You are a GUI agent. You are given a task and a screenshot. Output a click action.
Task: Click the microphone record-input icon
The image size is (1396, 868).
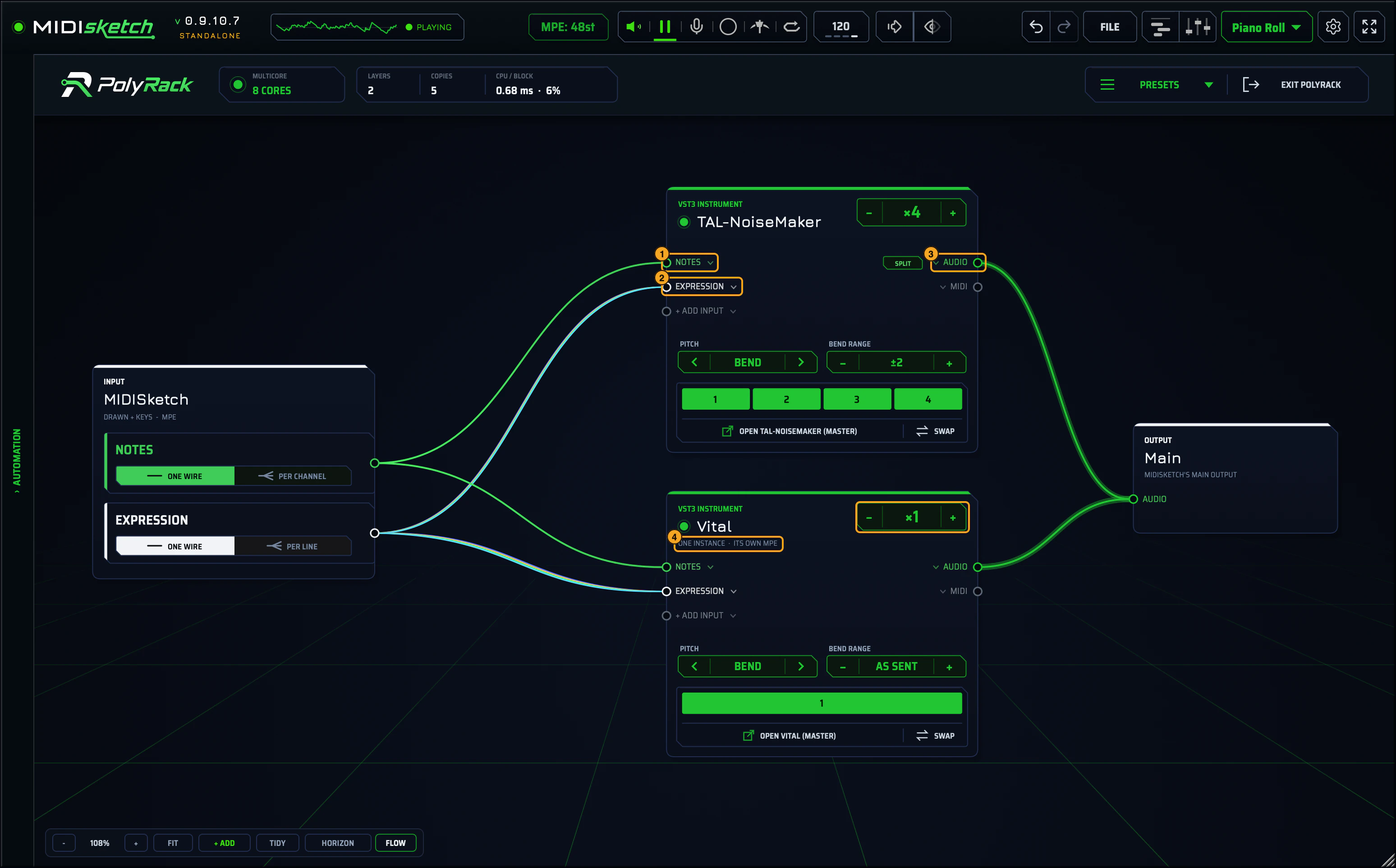point(697,27)
